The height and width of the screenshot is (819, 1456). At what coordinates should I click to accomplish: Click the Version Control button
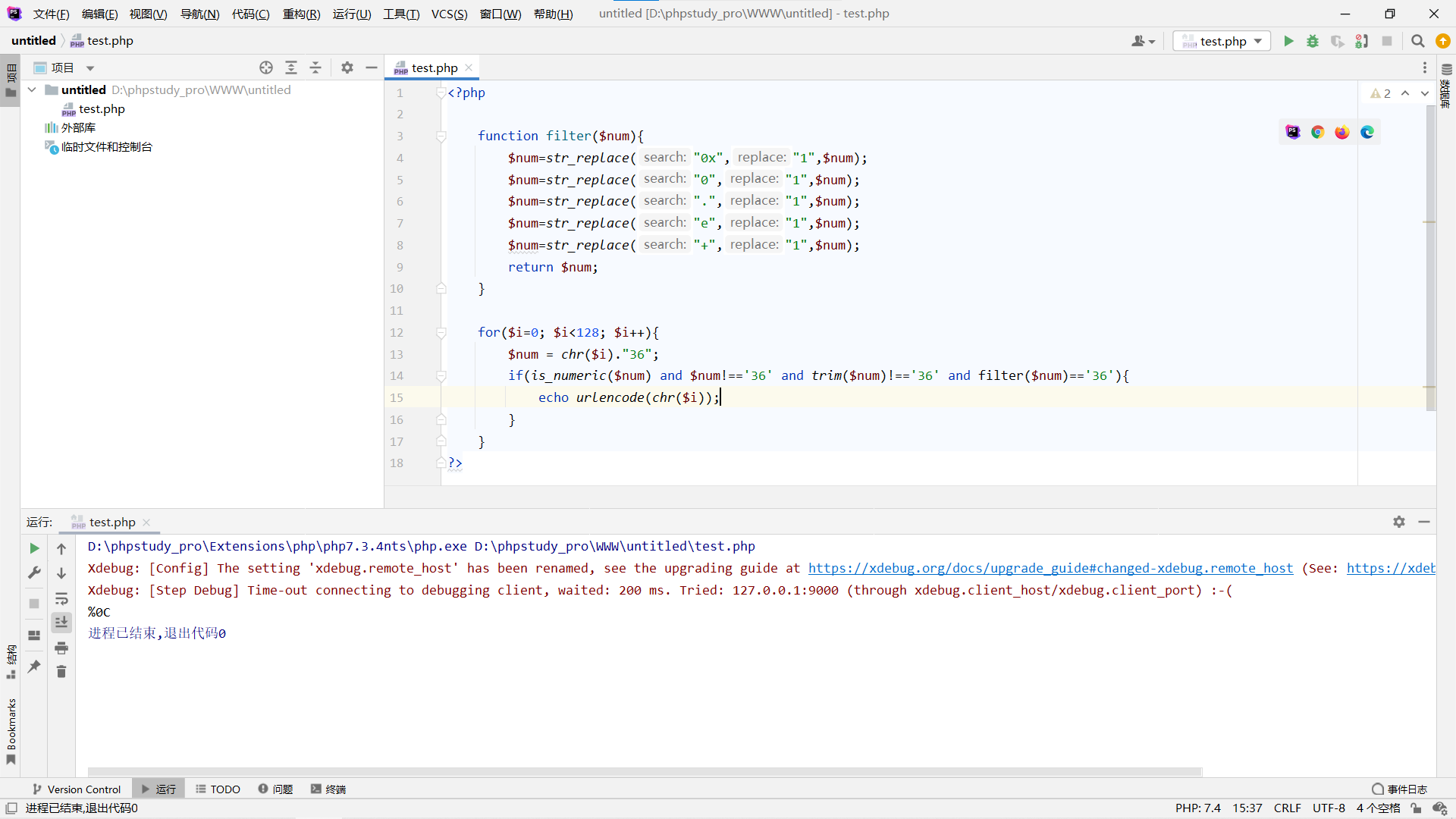(77, 789)
